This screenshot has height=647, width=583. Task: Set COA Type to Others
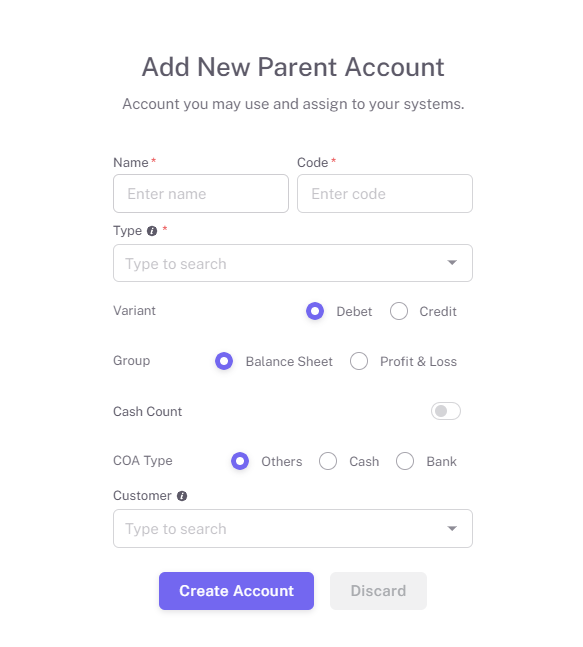(240, 461)
